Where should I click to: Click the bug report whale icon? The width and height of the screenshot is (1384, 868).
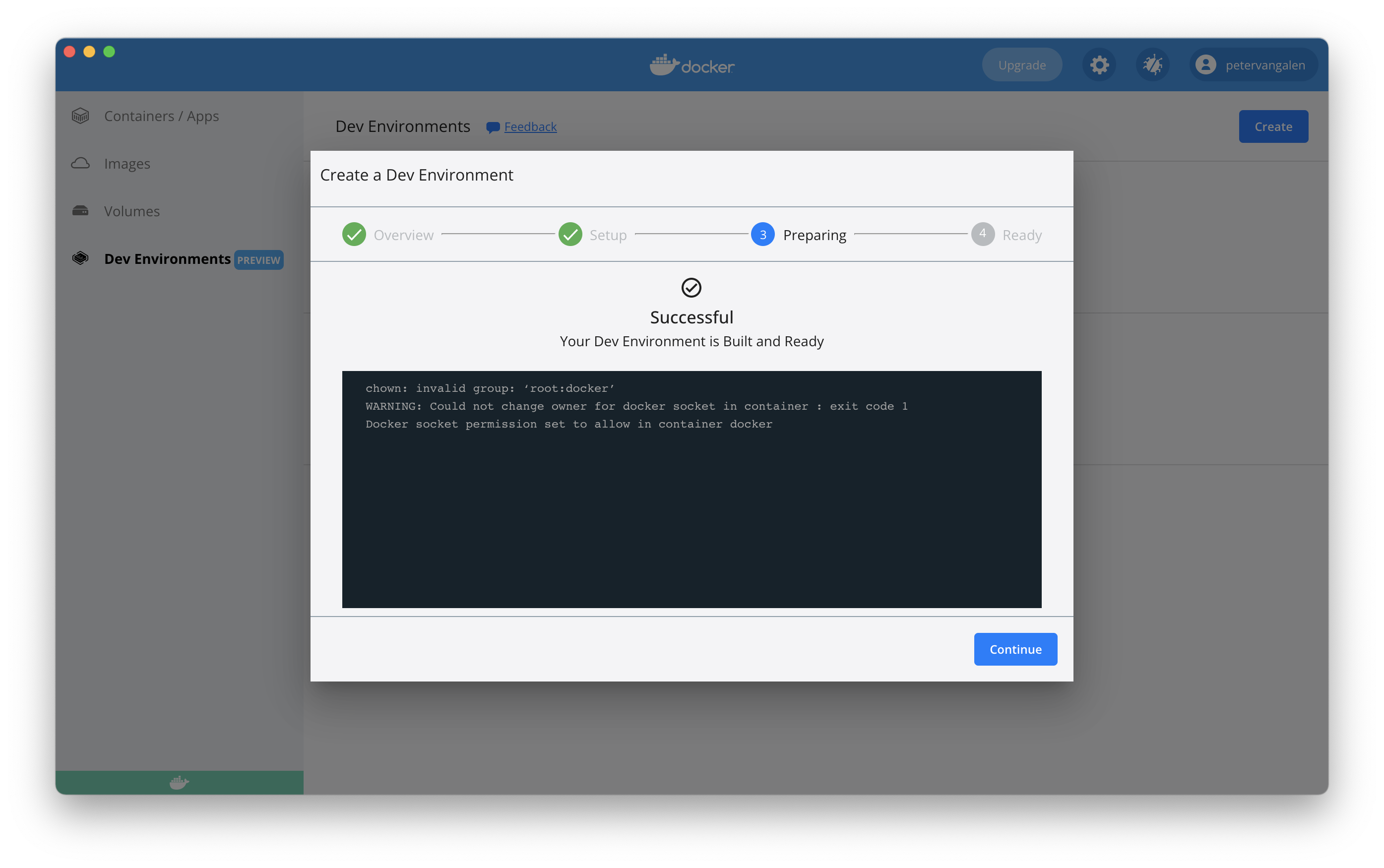click(1152, 64)
